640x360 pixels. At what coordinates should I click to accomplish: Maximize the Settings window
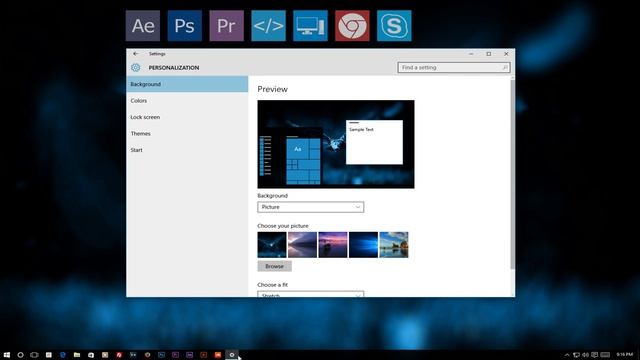tap(489, 54)
